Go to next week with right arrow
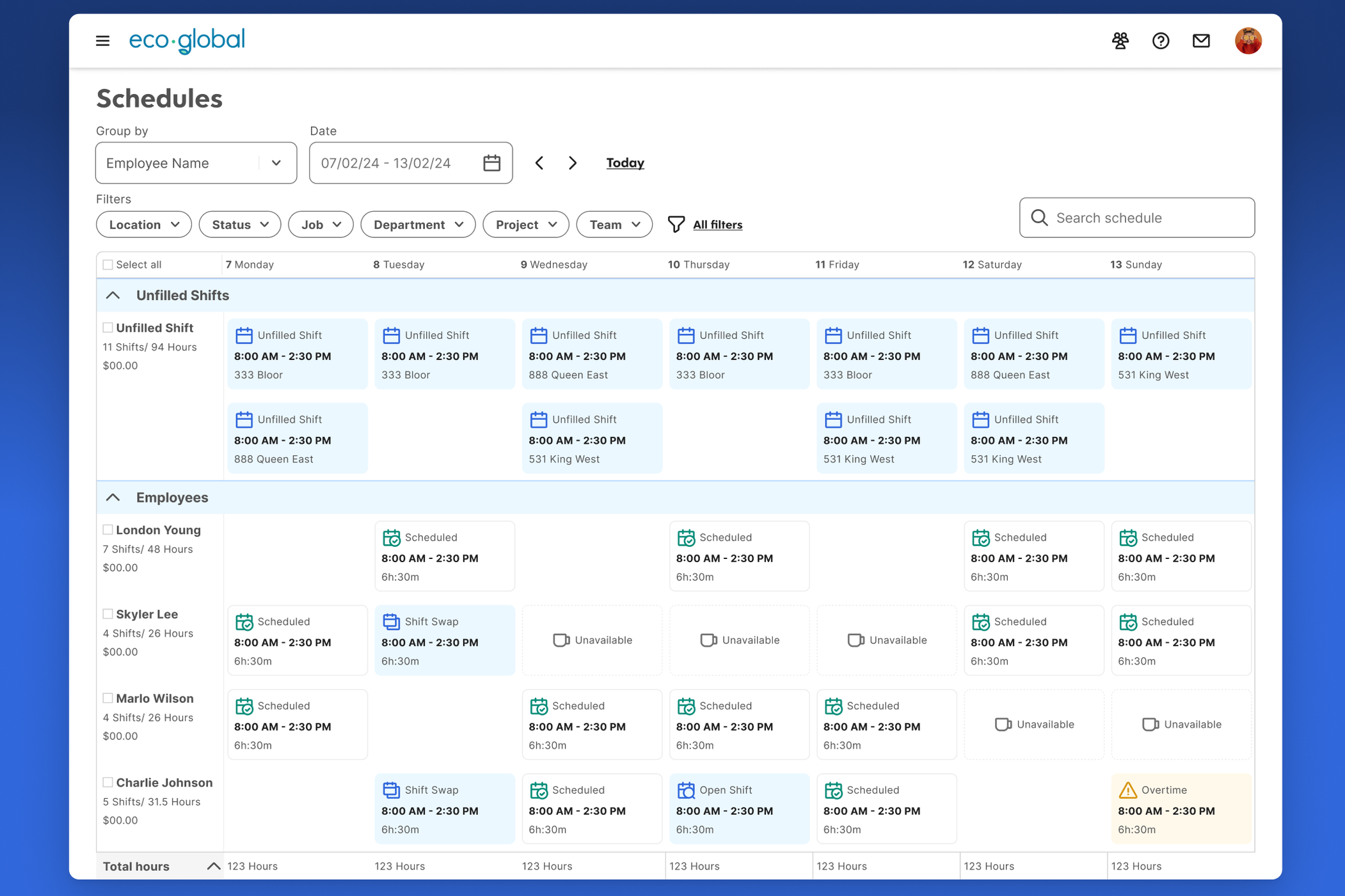 tap(573, 163)
